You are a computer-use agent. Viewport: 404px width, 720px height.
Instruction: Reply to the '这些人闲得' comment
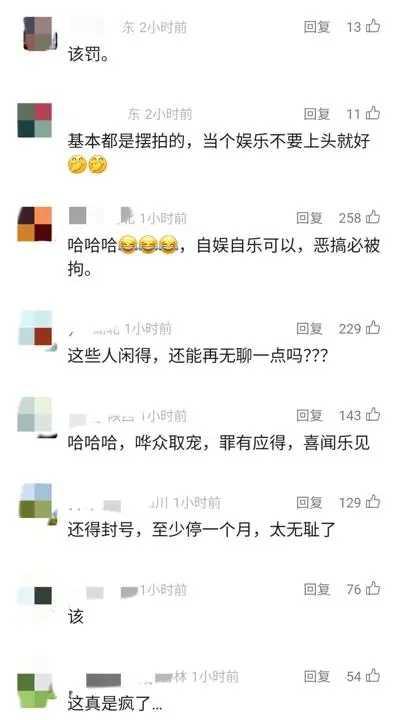(x=309, y=328)
